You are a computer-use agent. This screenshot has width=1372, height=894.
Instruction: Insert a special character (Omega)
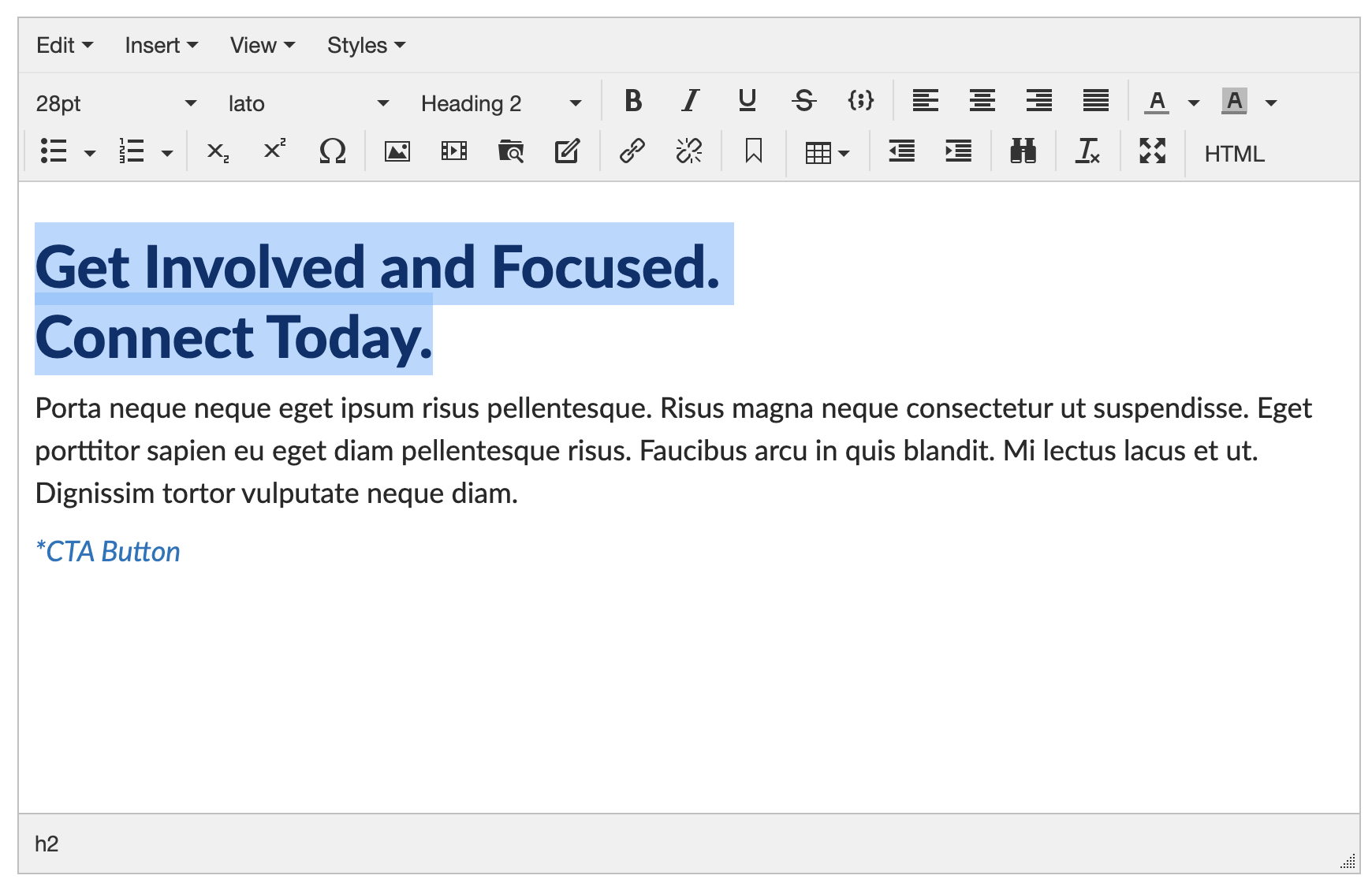[x=333, y=151]
